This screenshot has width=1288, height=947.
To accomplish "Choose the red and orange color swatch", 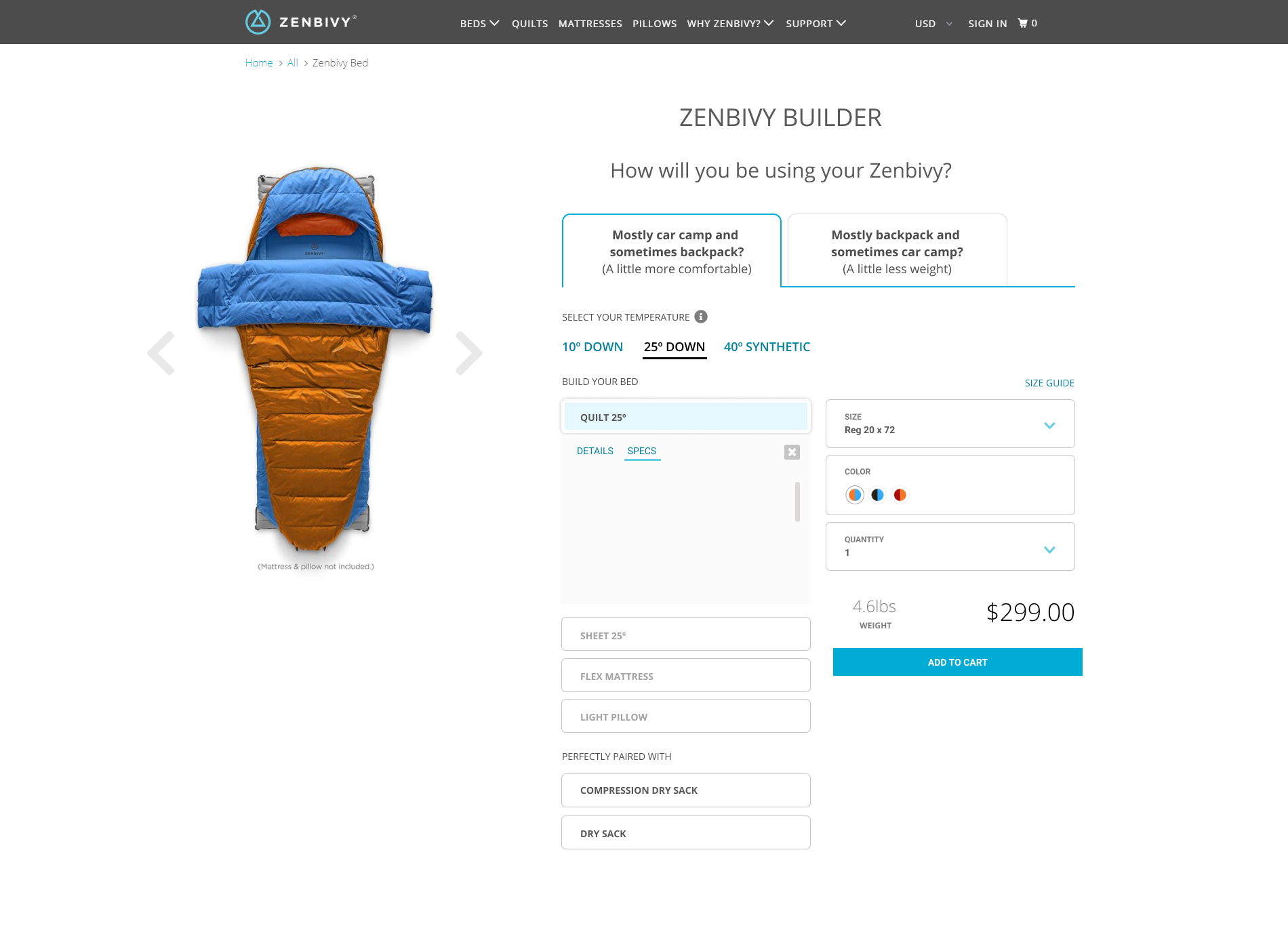I will [x=900, y=495].
